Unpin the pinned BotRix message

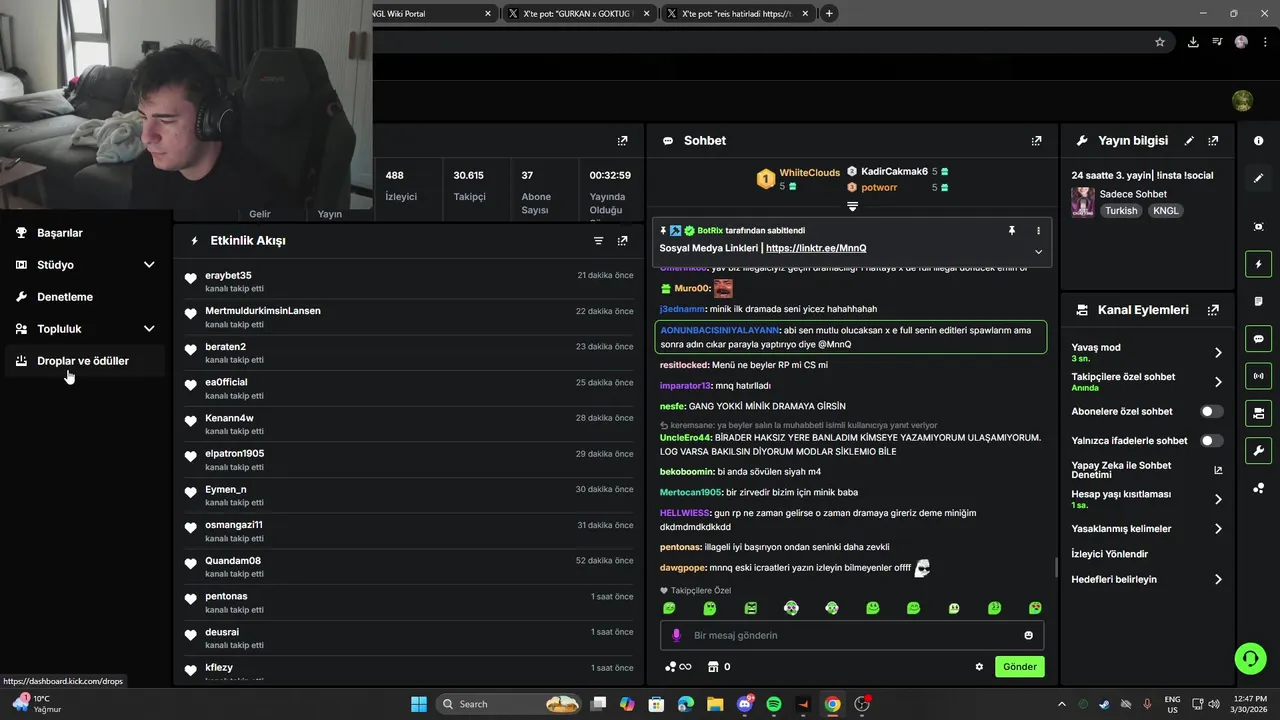pos(1012,231)
